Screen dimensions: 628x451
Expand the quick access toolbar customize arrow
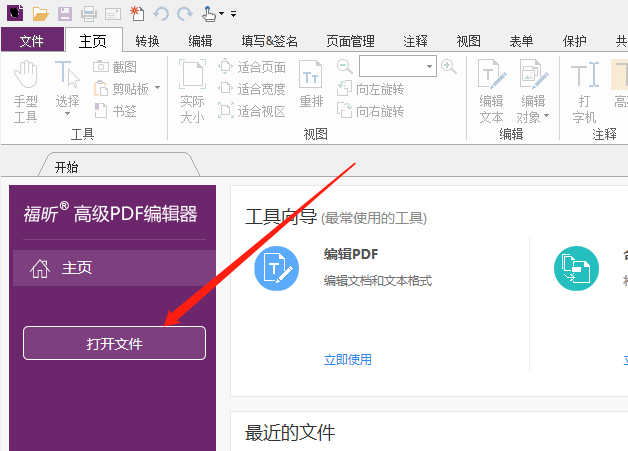[x=233, y=14]
